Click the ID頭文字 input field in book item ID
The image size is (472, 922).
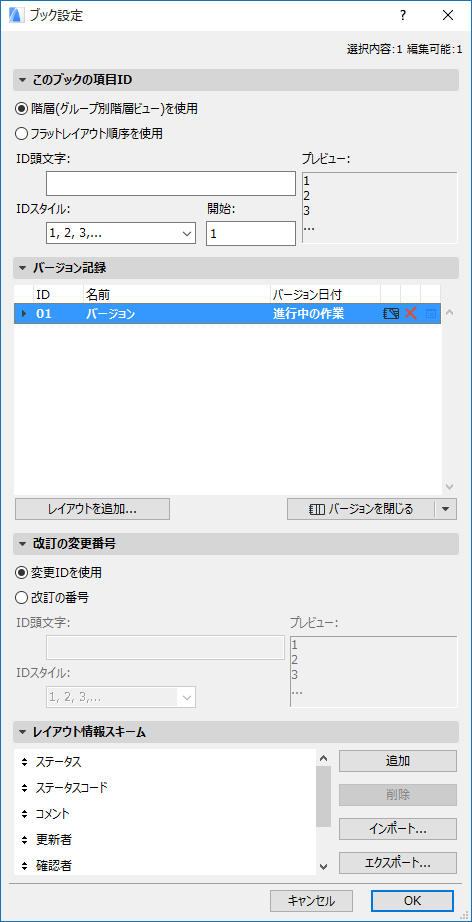(x=170, y=183)
